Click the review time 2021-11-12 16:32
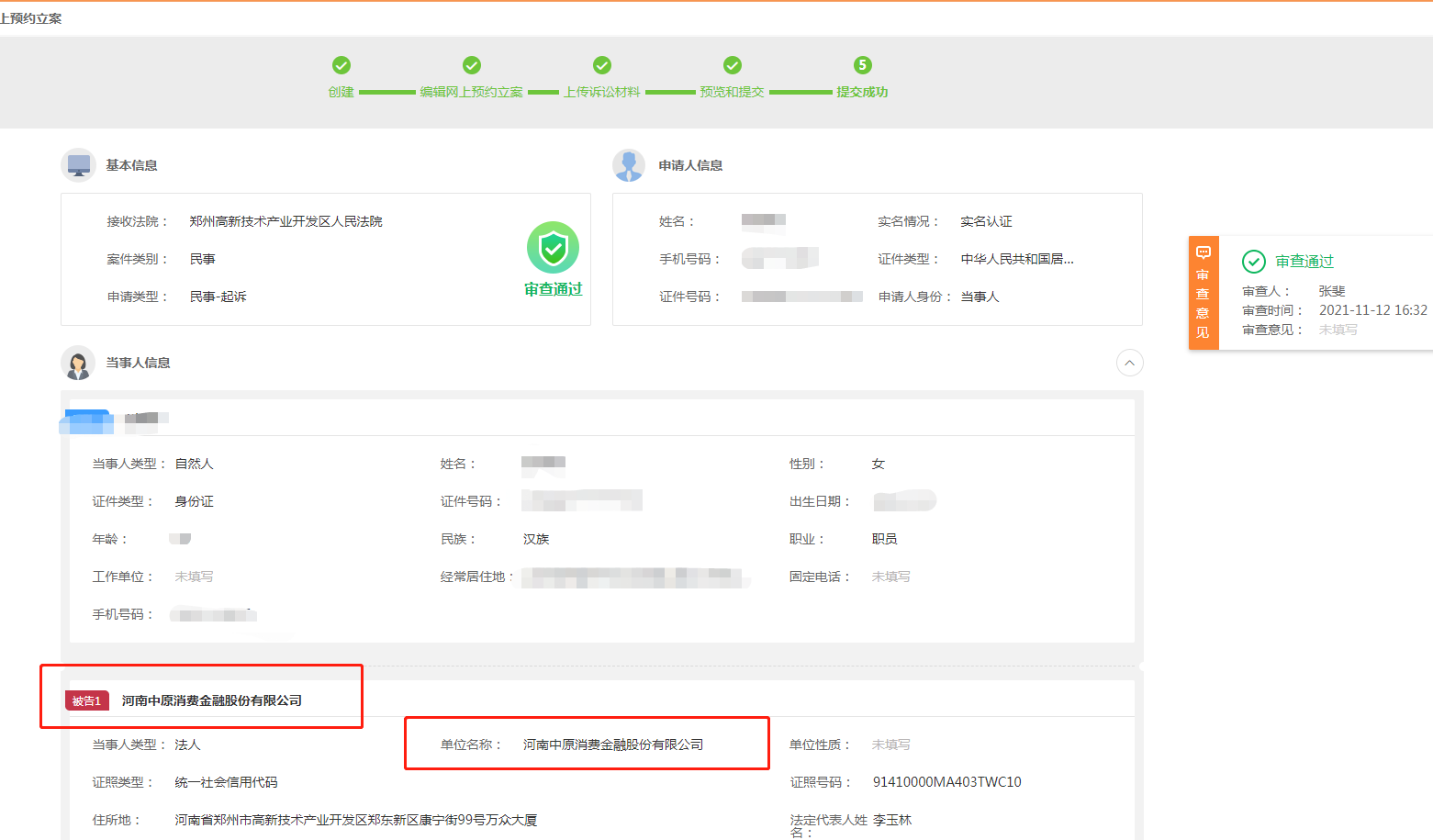This screenshot has height=840, width=1433. tap(1373, 310)
